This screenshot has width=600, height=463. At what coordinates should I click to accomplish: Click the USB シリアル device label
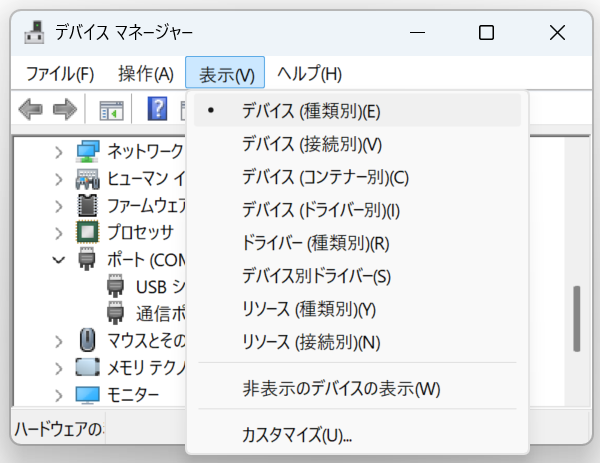click(160, 287)
